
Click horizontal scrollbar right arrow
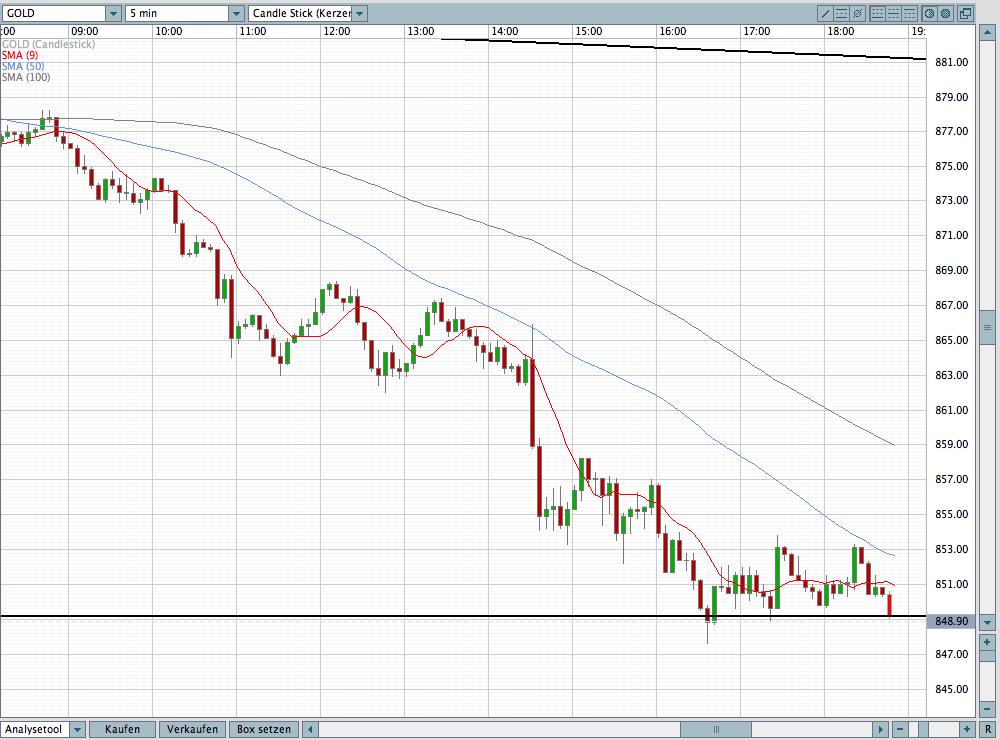(880, 729)
